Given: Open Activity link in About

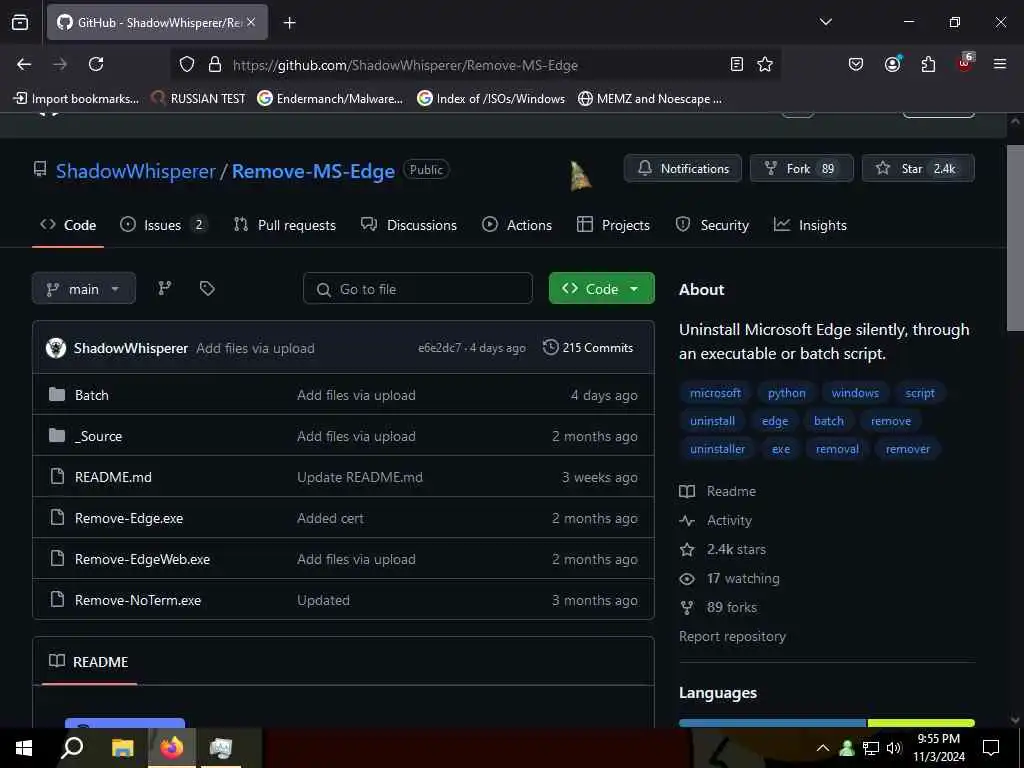Looking at the screenshot, I should (x=716, y=520).
